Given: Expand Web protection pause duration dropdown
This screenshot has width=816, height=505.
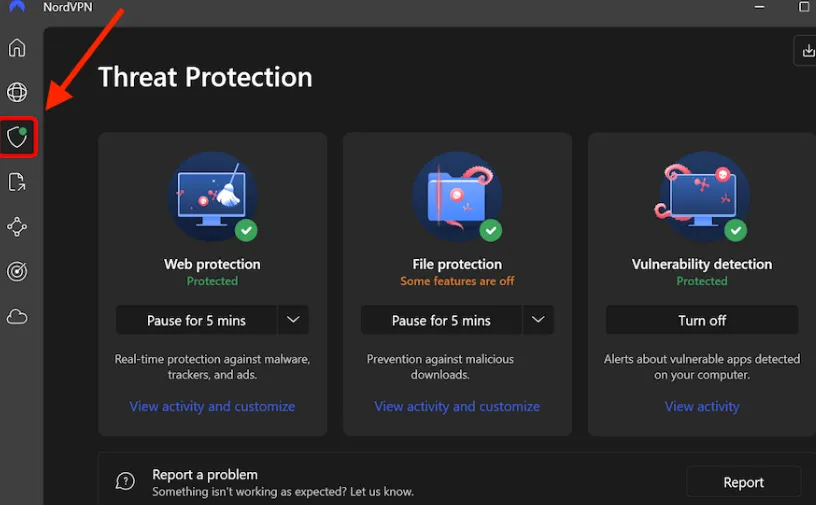Looking at the screenshot, I should click(293, 320).
